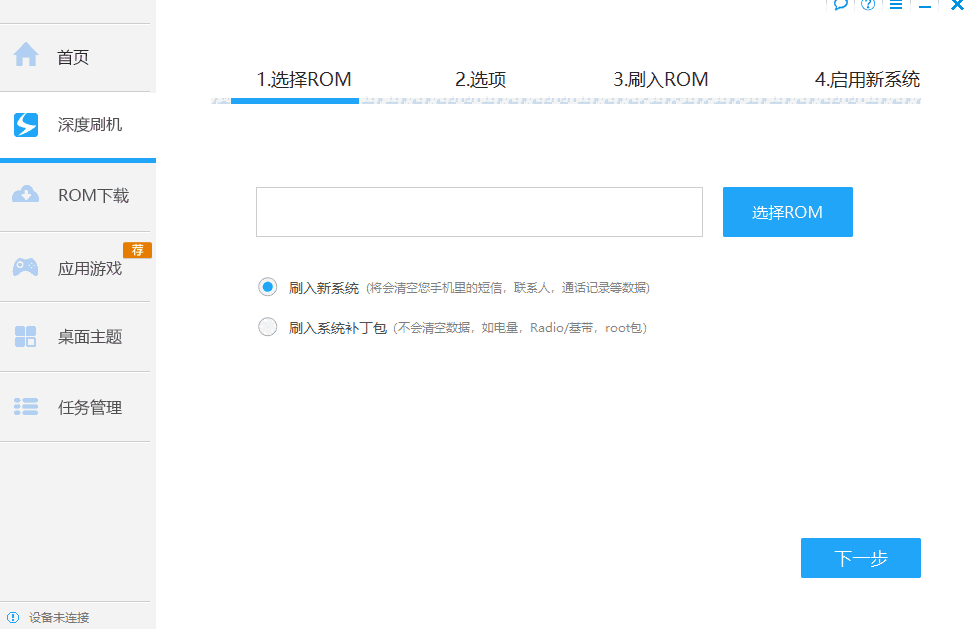Open the 任务管理 task manager icon
This screenshot has width=973, height=629.
pyautogui.click(x=25, y=407)
